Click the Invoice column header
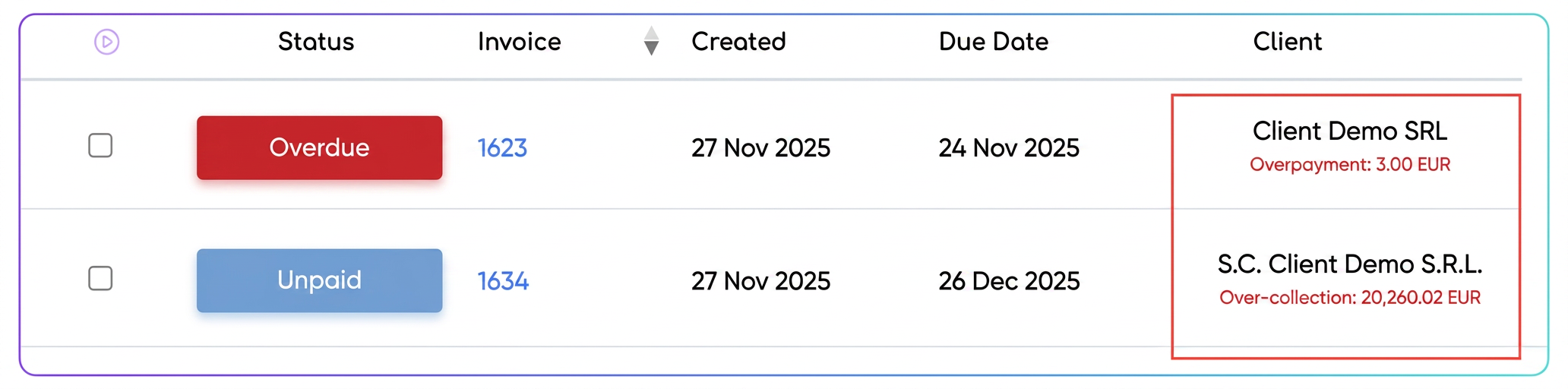Viewport: 1568px width, 389px height. [520, 42]
